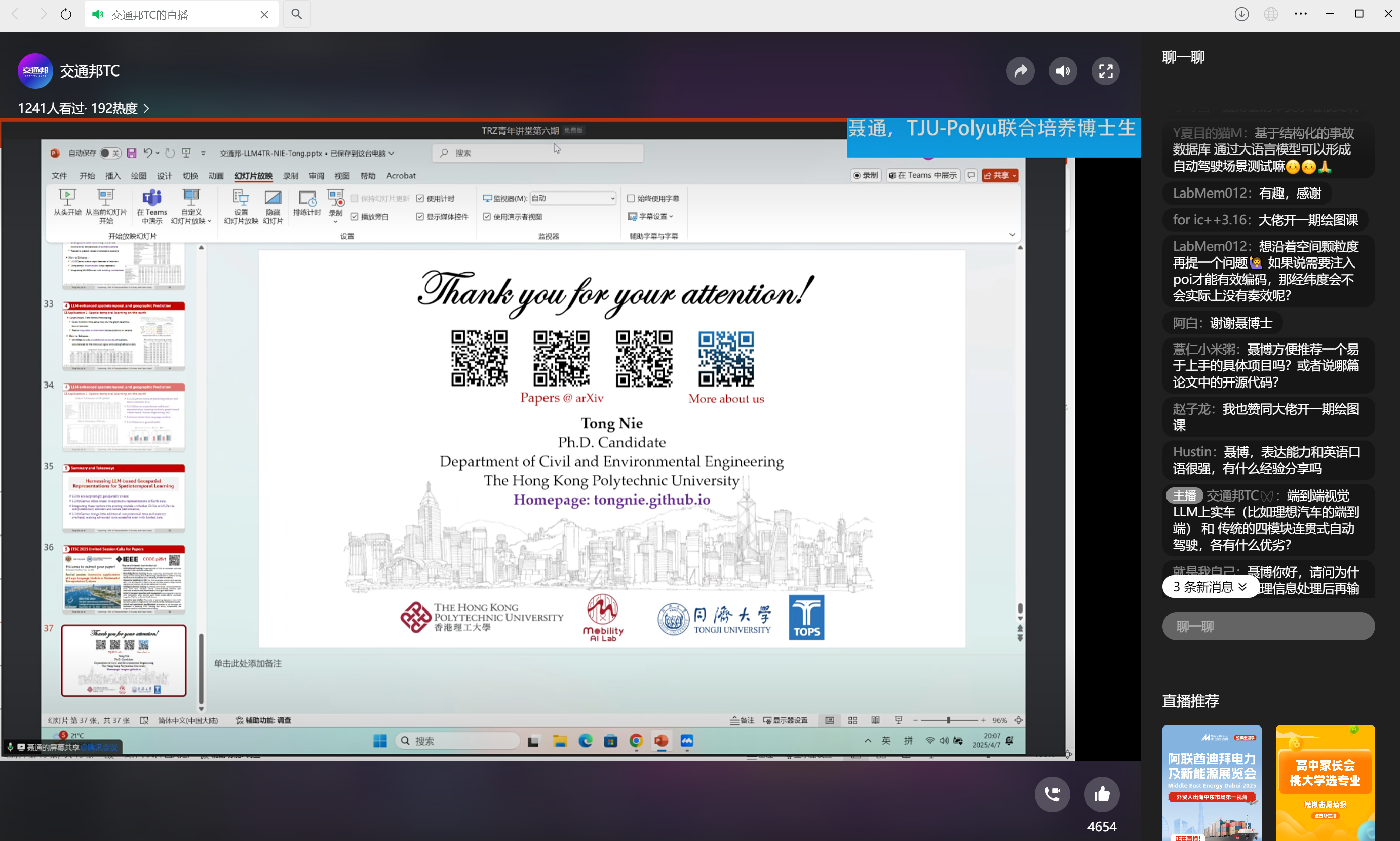Switch to the 审阅 ribbon tab

coord(316,176)
